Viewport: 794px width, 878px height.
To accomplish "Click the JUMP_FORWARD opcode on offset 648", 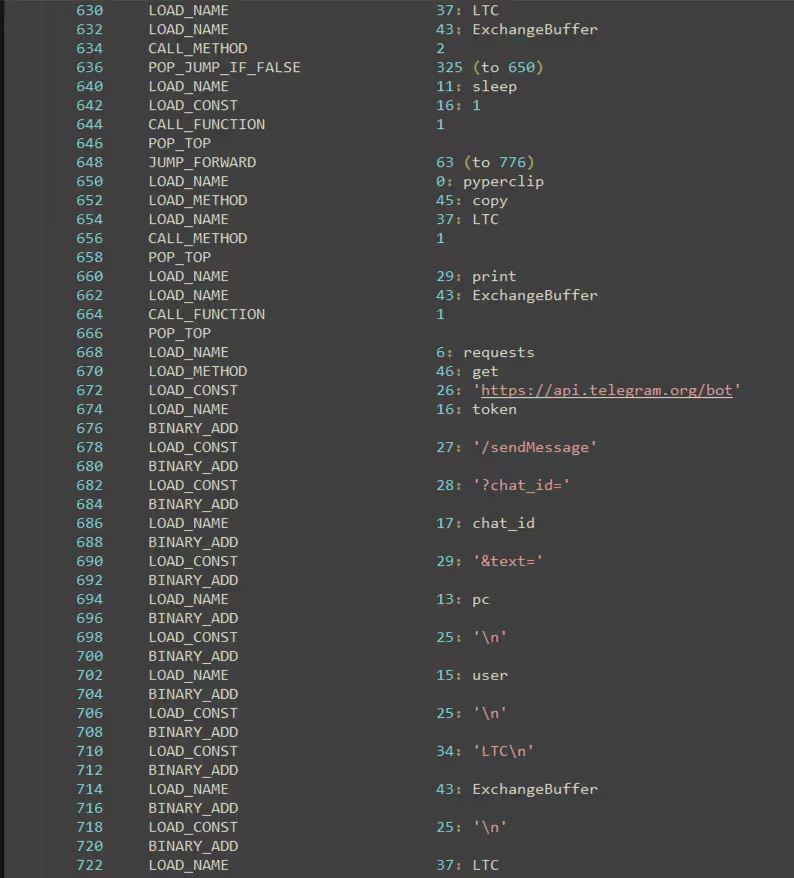I will coord(202,162).
